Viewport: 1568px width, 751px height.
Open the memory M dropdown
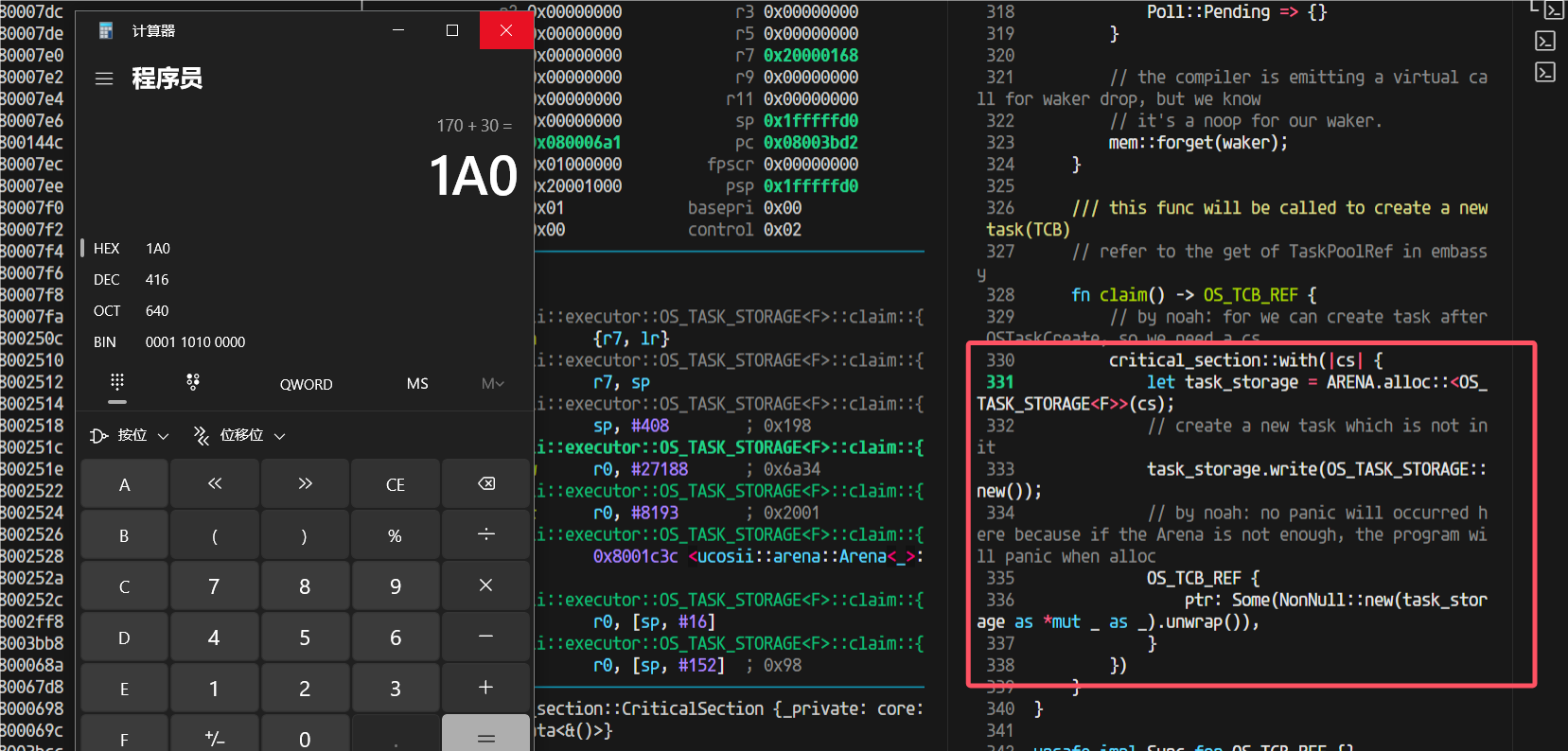[x=492, y=384]
